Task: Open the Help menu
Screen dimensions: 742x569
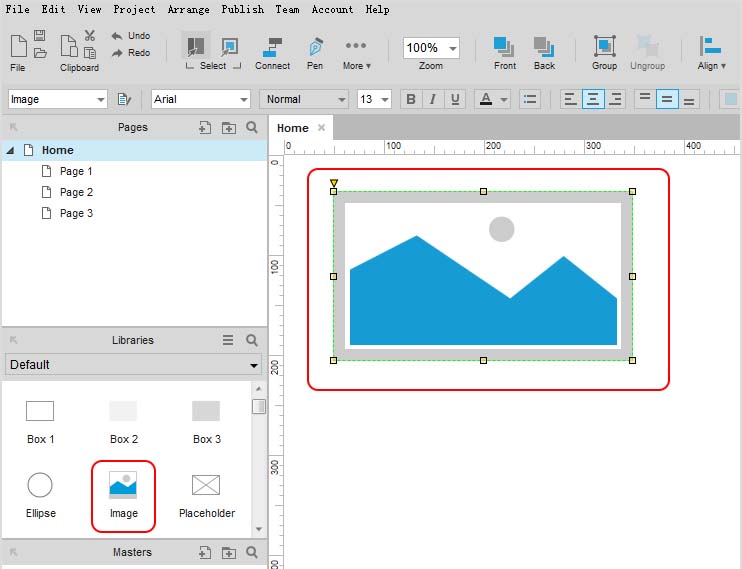Action: (x=377, y=9)
